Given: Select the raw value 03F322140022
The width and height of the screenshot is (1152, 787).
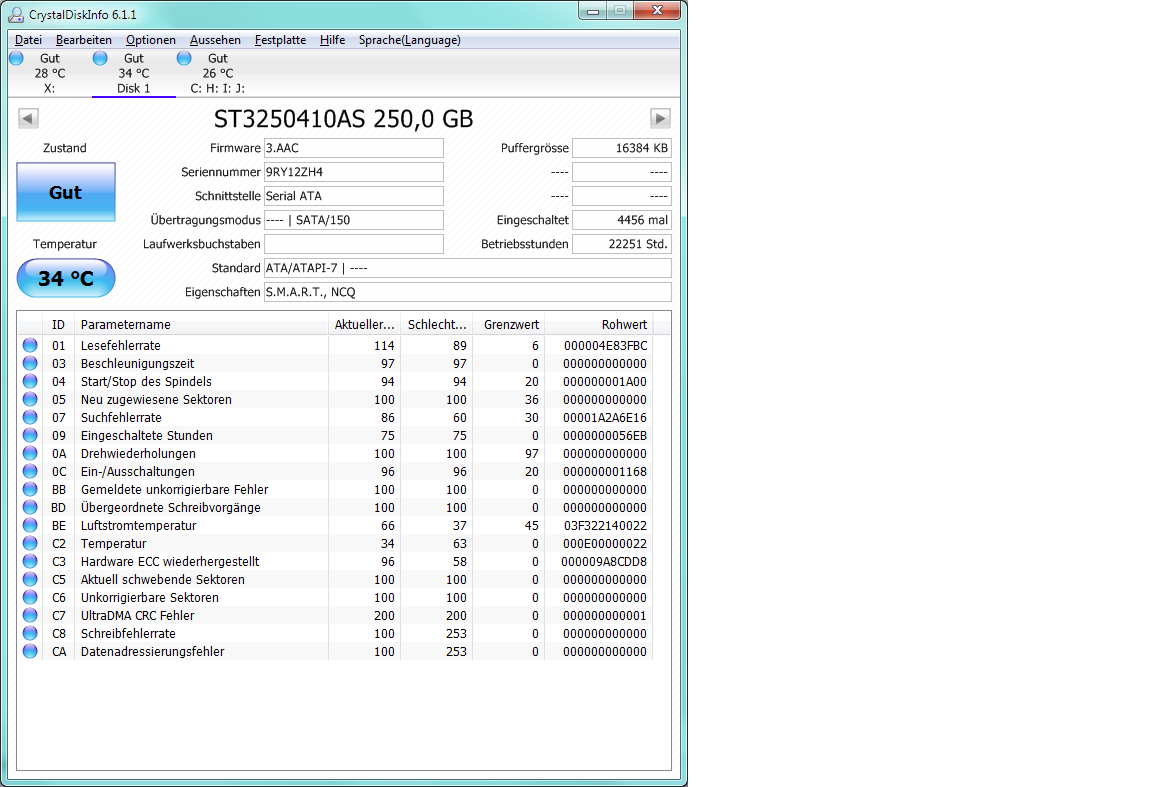Looking at the screenshot, I should point(605,525).
